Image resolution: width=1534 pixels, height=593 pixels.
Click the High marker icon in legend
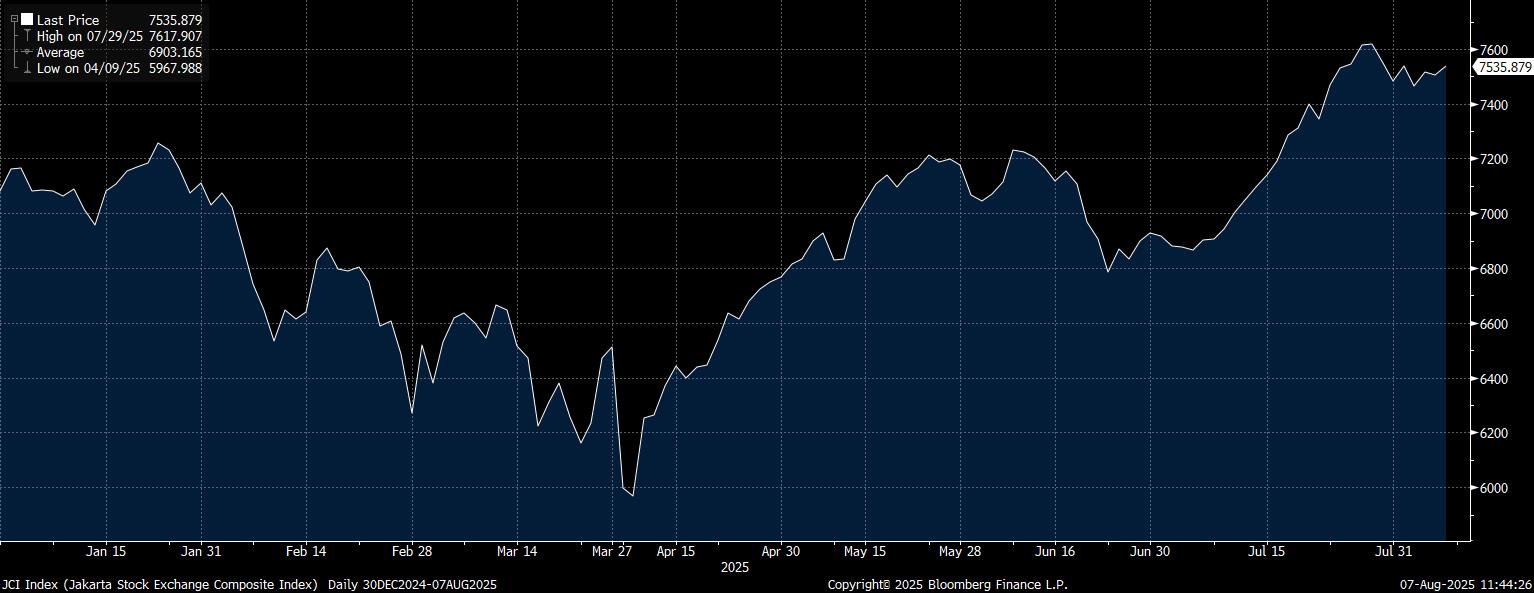26,36
